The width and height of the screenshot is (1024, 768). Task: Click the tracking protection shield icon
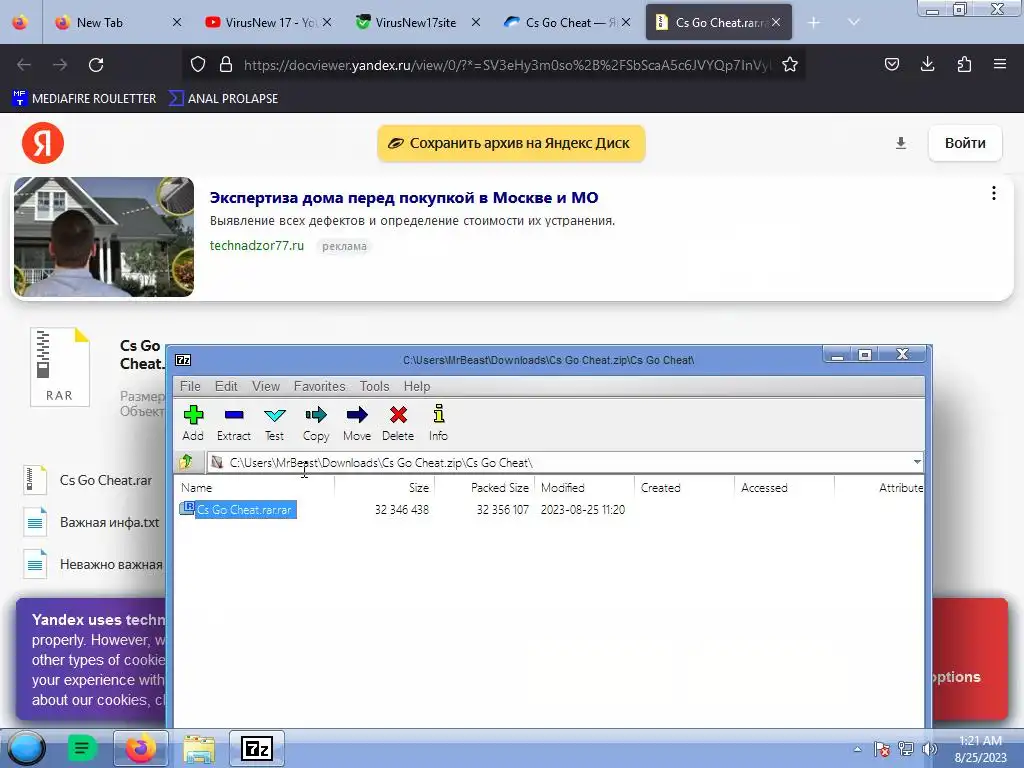[x=198, y=65]
